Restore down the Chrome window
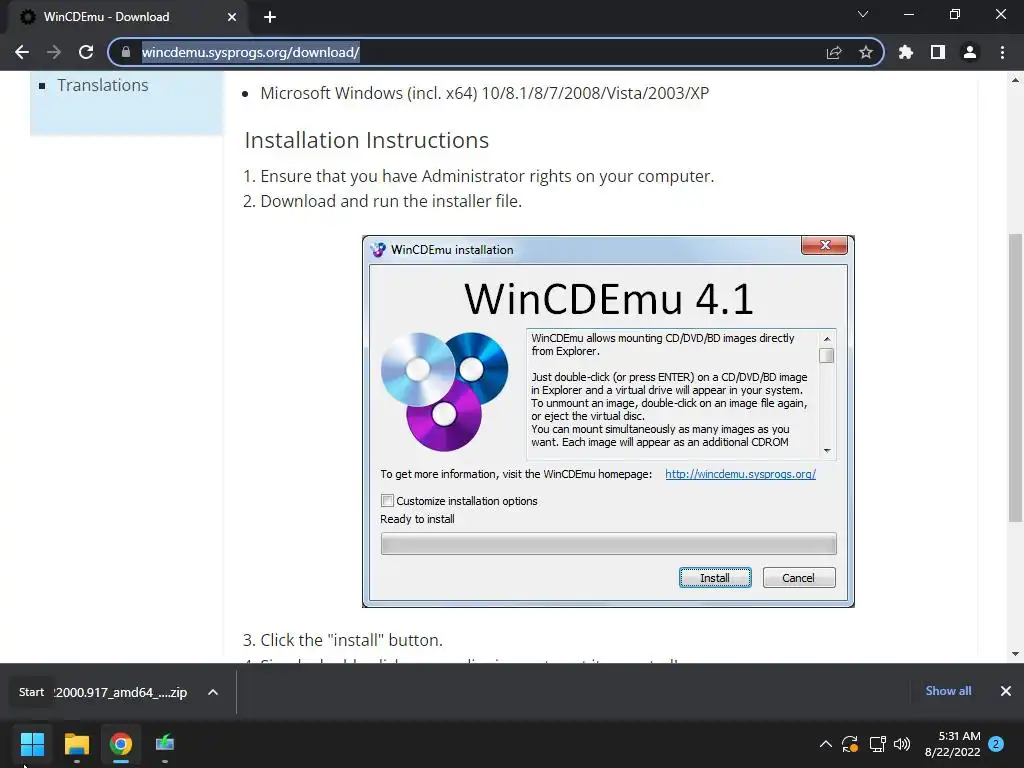The image size is (1024, 768). coord(955,14)
